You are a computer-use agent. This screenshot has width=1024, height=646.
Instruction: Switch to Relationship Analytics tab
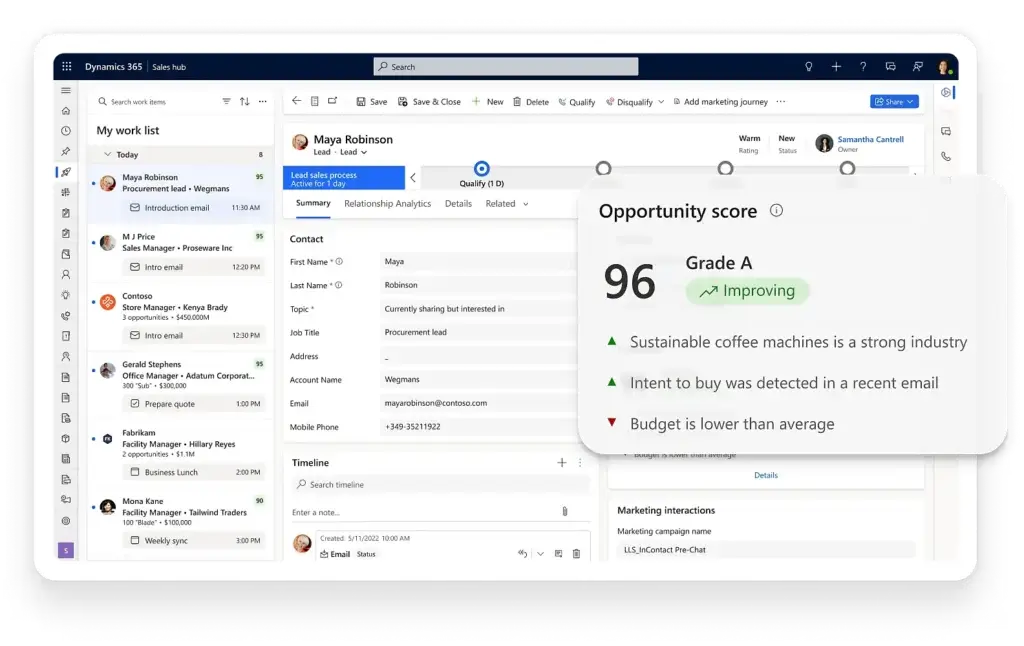[x=387, y=204]
